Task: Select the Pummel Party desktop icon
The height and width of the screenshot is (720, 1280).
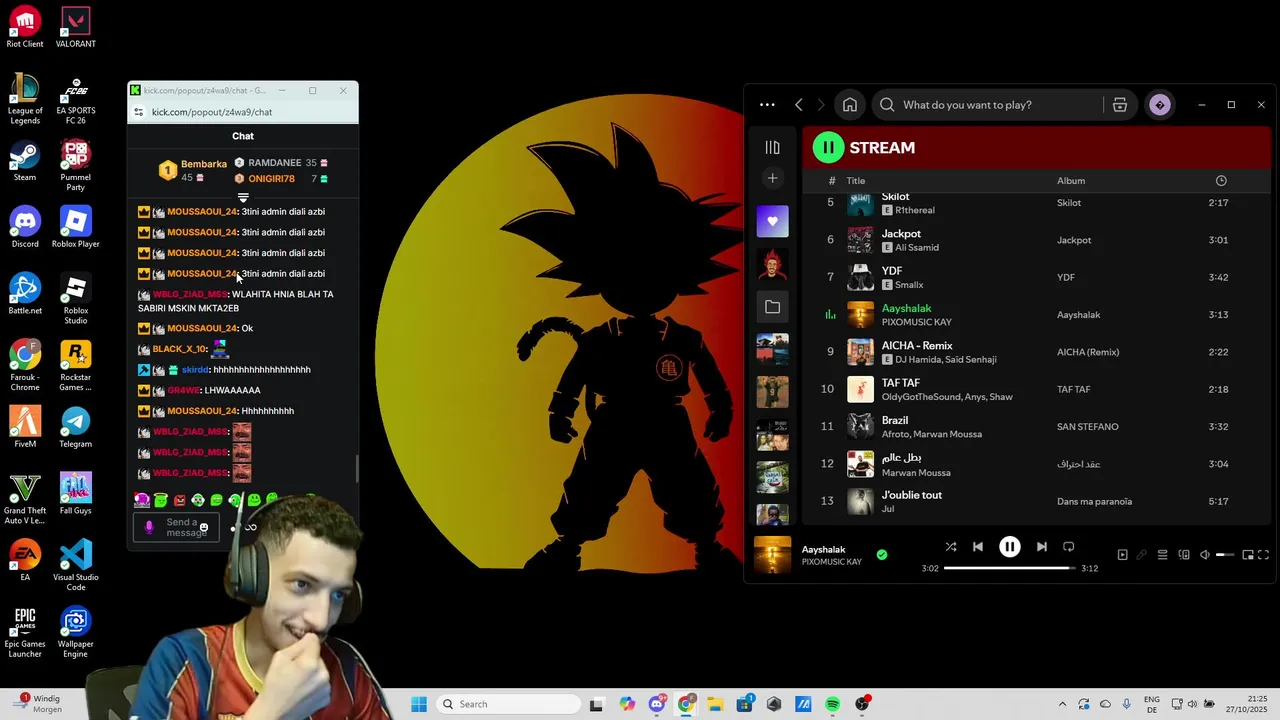Action: 76,165
